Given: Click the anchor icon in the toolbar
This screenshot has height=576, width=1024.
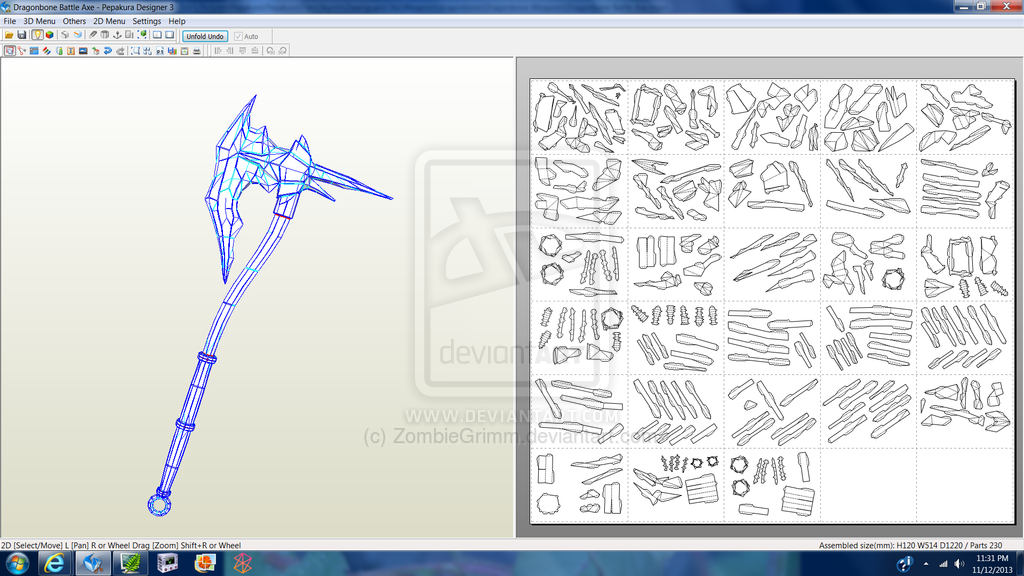Looking at the screenshot, I should click(118, 35).
